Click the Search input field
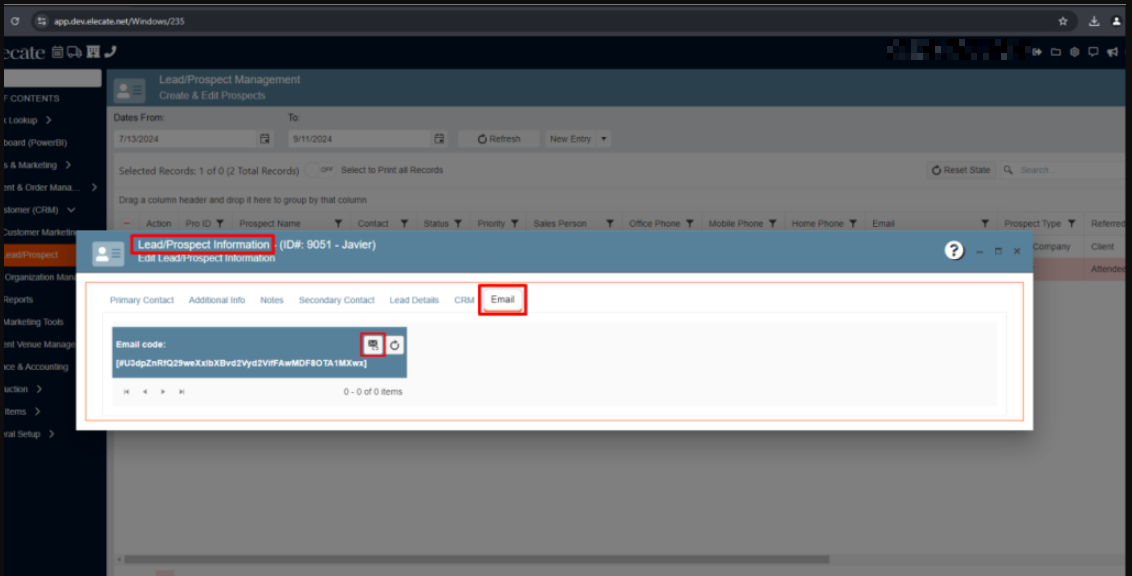 (x=1065, y=170)
